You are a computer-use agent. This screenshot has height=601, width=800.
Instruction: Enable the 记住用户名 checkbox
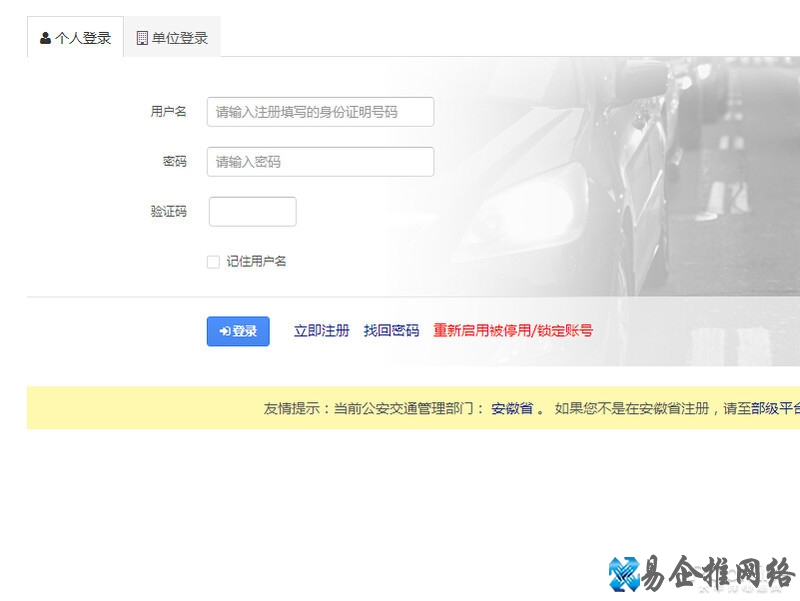click(x=213, y=261)
